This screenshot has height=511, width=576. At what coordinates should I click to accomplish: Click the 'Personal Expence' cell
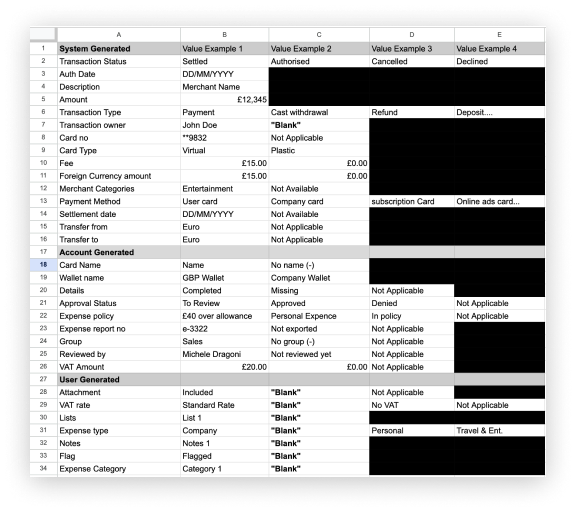(319, 316)
